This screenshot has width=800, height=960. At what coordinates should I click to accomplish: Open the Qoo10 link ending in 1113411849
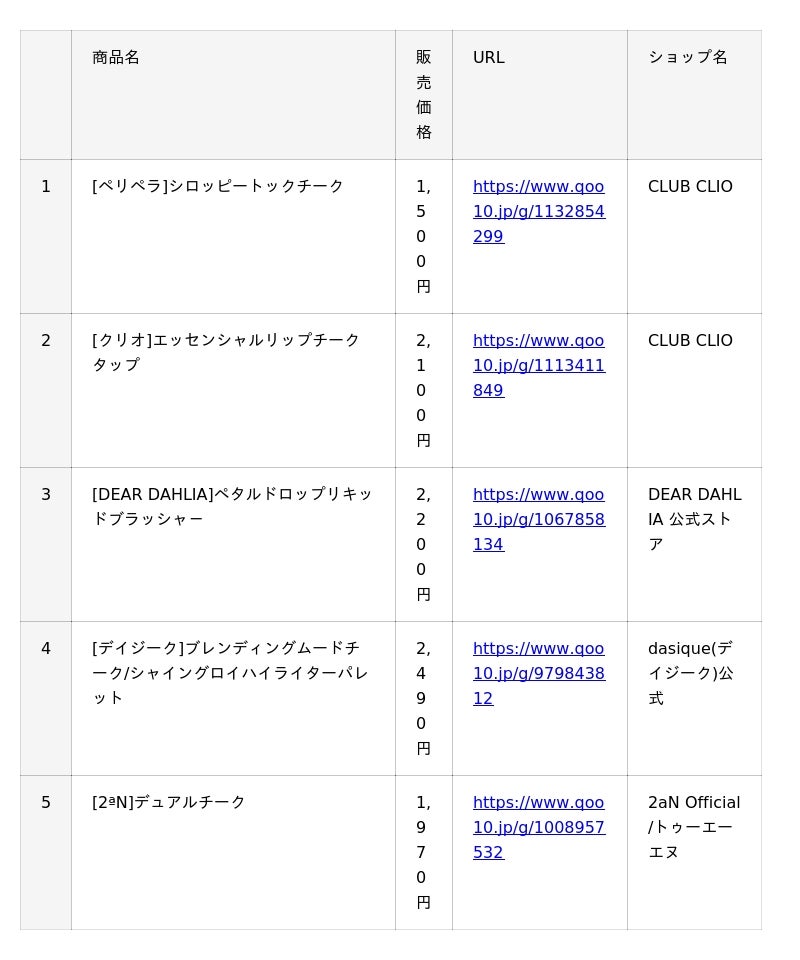pyautogui.click(x=538, y=365)
